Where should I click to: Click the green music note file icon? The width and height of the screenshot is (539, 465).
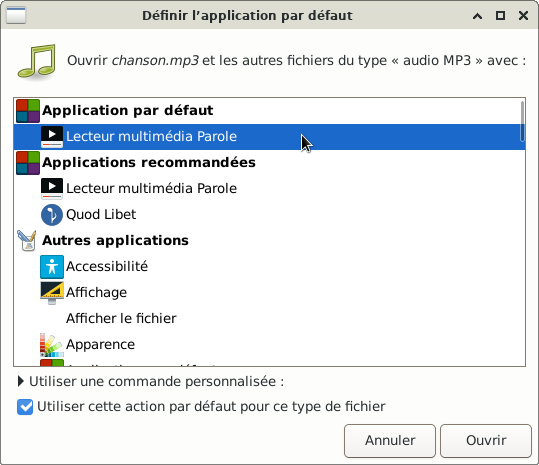37,61
